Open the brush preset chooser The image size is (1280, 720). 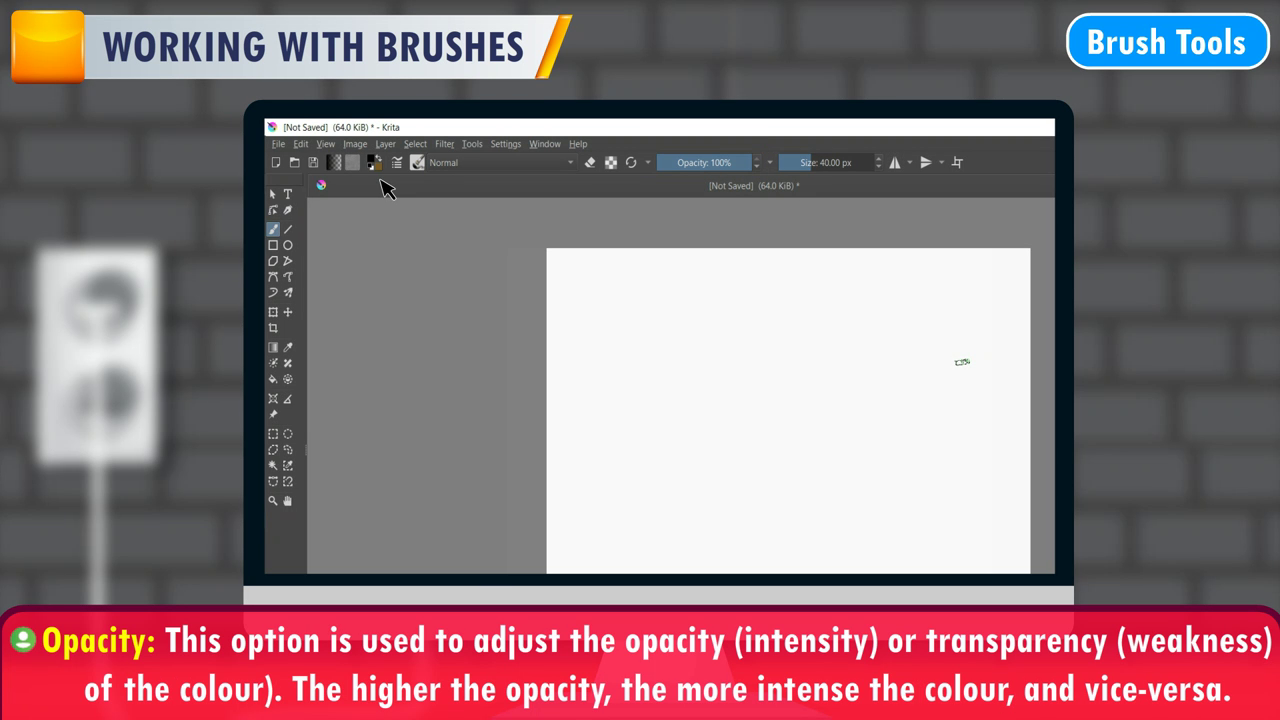pos(417,163)
